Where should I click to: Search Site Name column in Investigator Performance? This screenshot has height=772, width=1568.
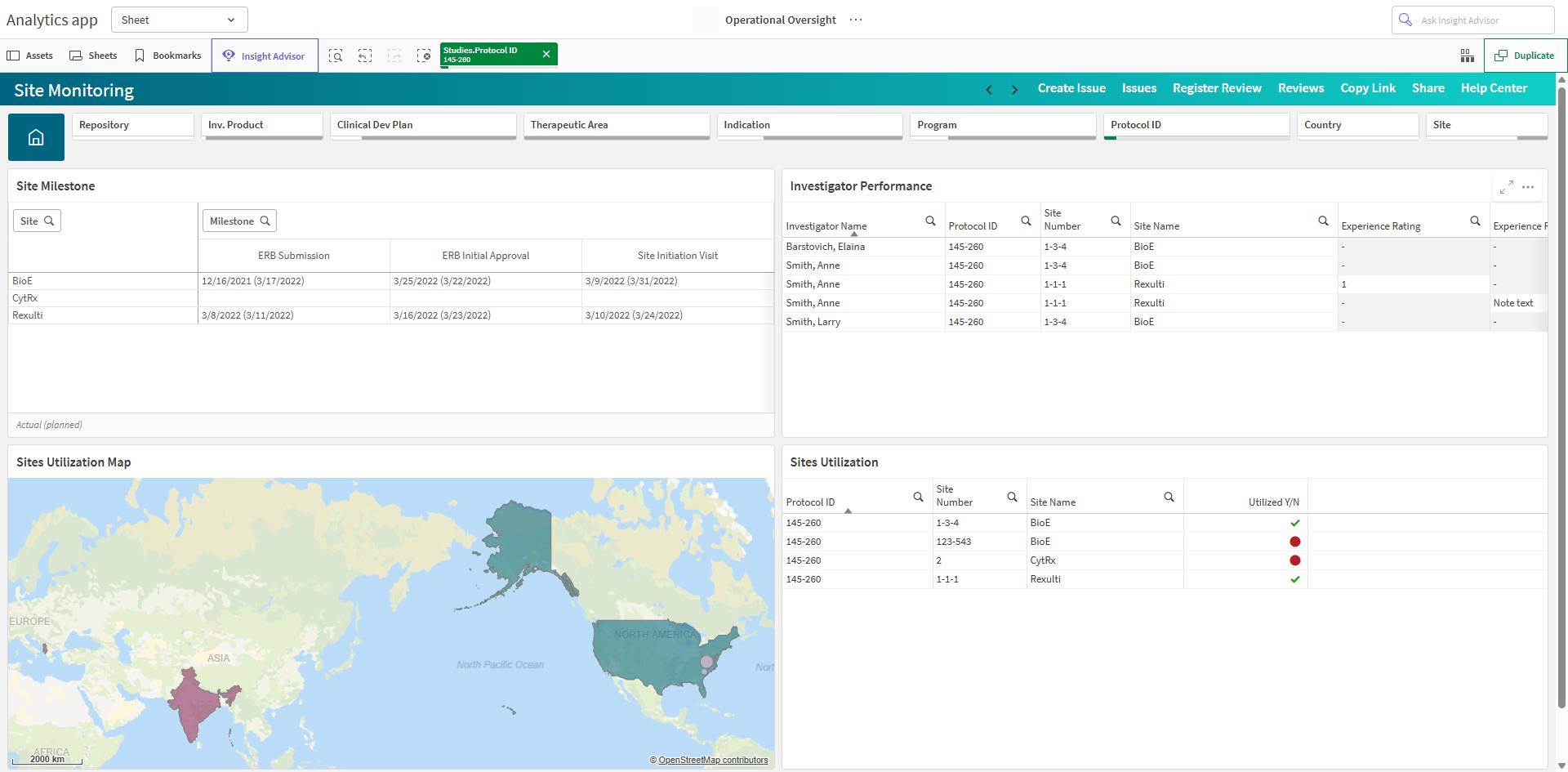click(x=1323, y=221)
